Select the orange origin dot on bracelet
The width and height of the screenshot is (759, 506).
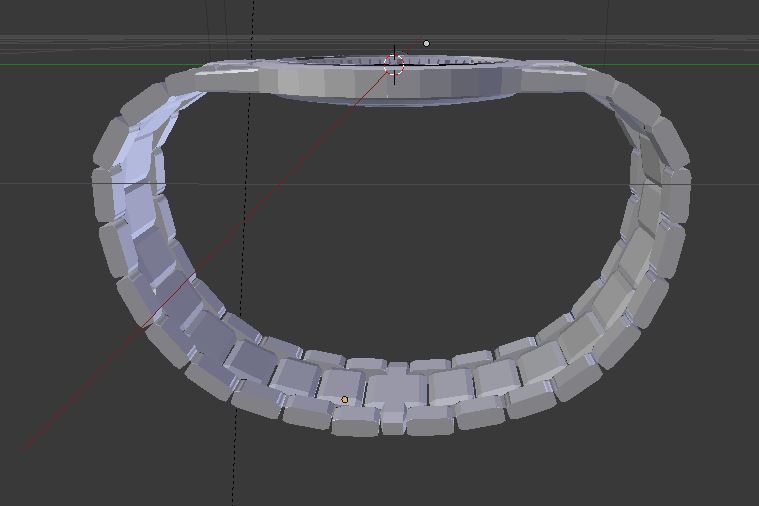(x=345, y=400)
